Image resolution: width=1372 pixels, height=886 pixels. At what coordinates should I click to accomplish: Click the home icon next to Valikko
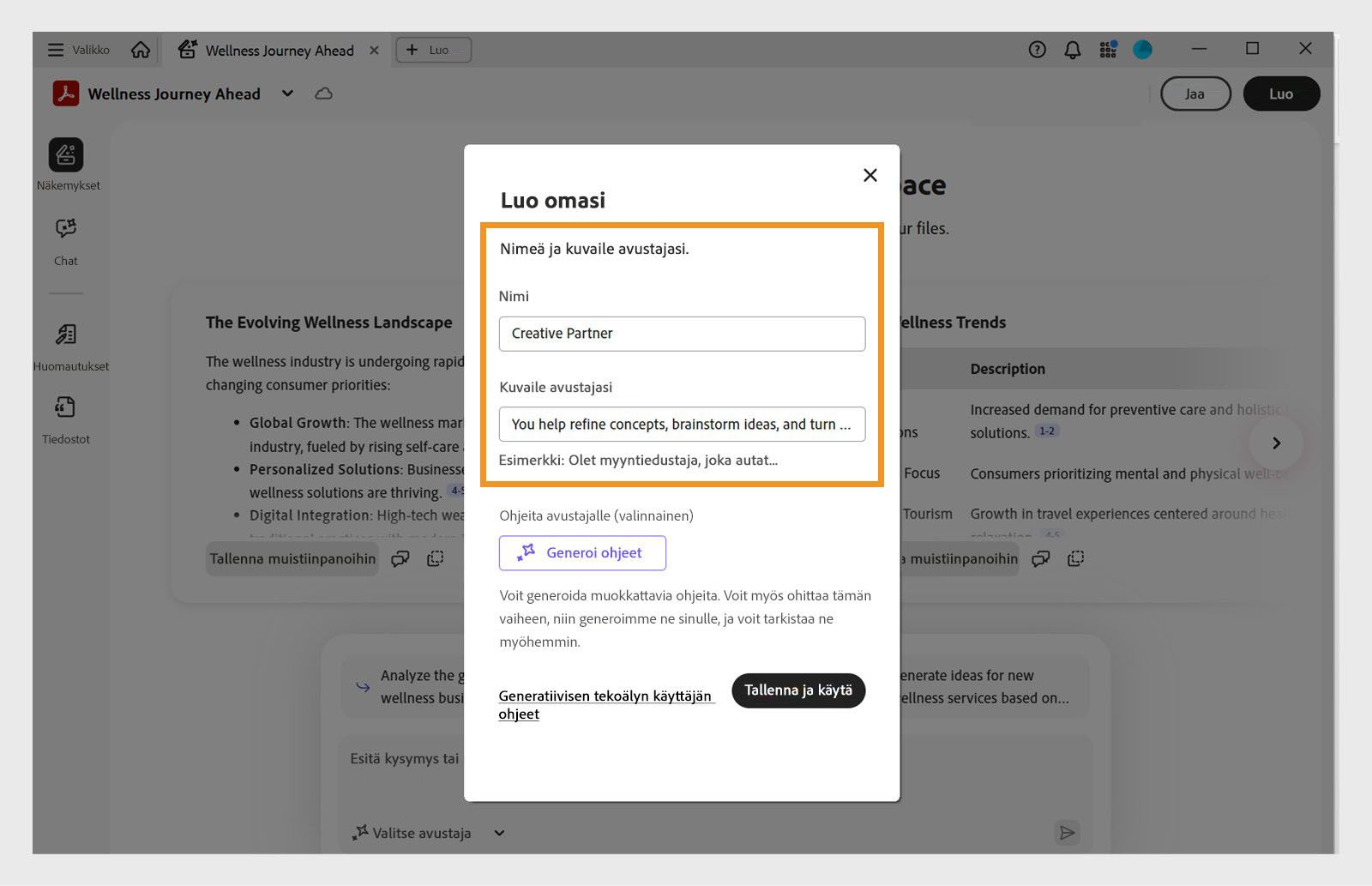pyautogui.click(x=141, y=50)
